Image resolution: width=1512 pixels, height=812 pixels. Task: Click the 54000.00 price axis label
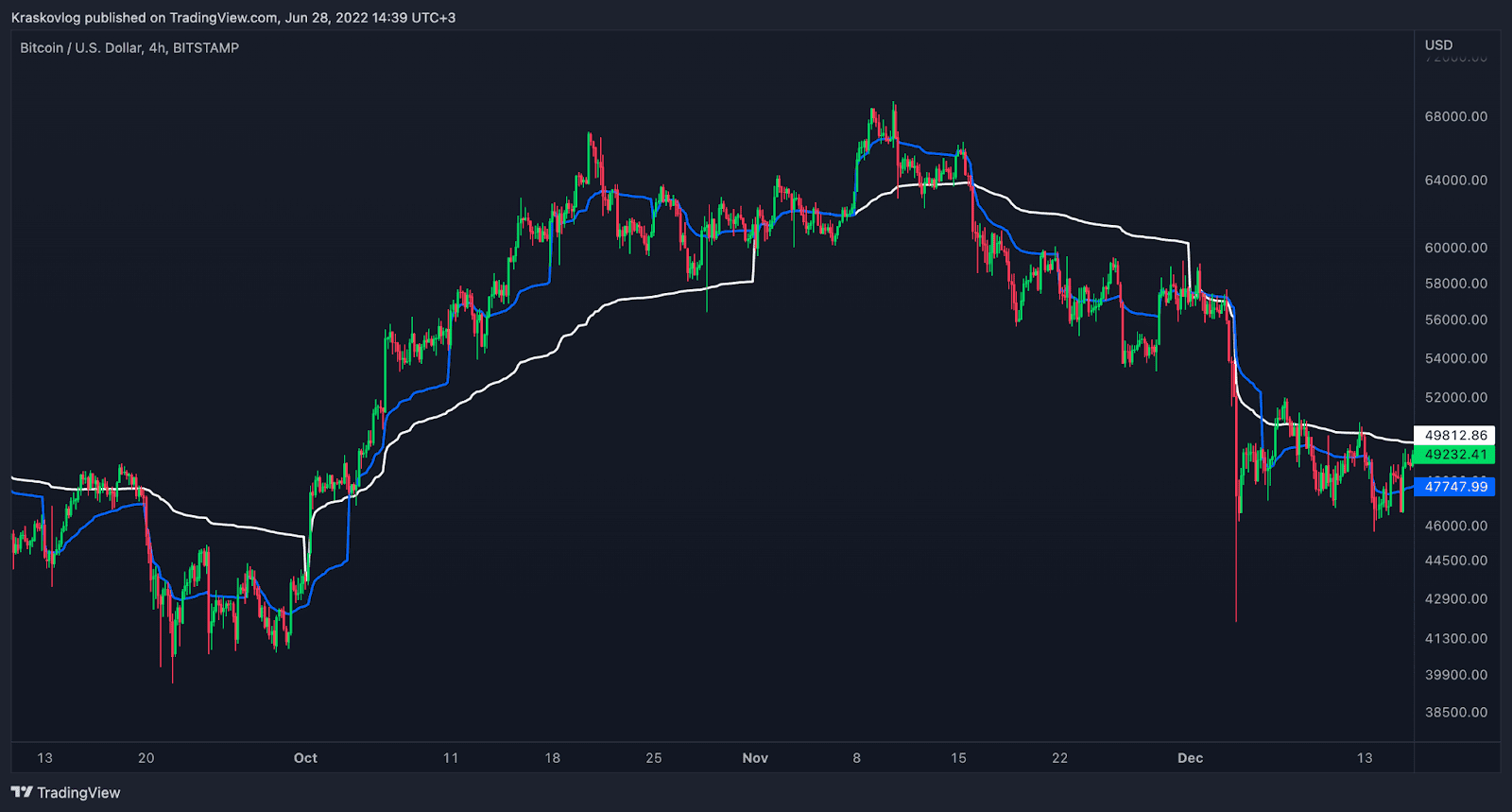click(1456, 358)
